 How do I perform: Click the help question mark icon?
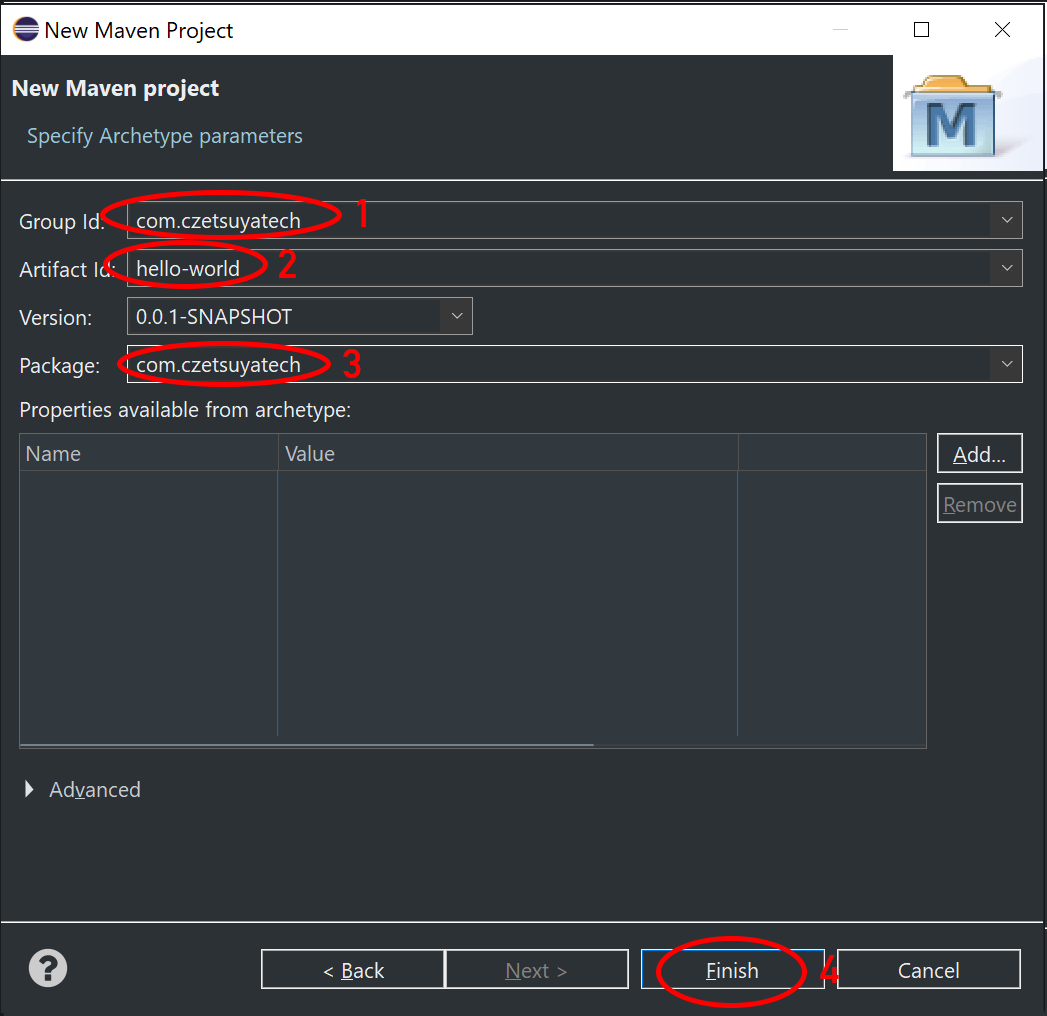click(46, 968)
